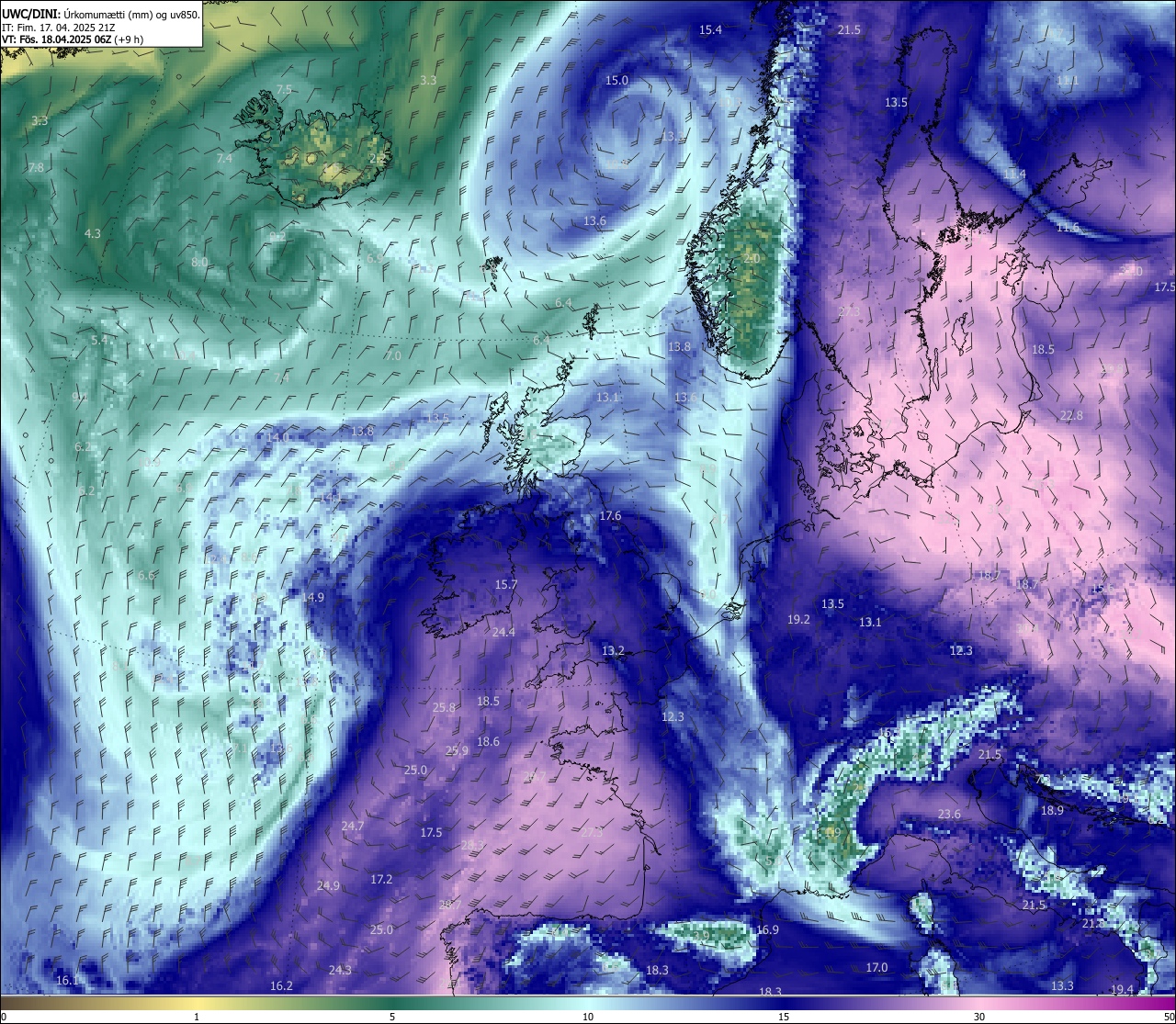This screenshot has width=1176, height=1024.
Task: Click the map value 24.4
Action: pyautogui.click(x=503, y=633)
